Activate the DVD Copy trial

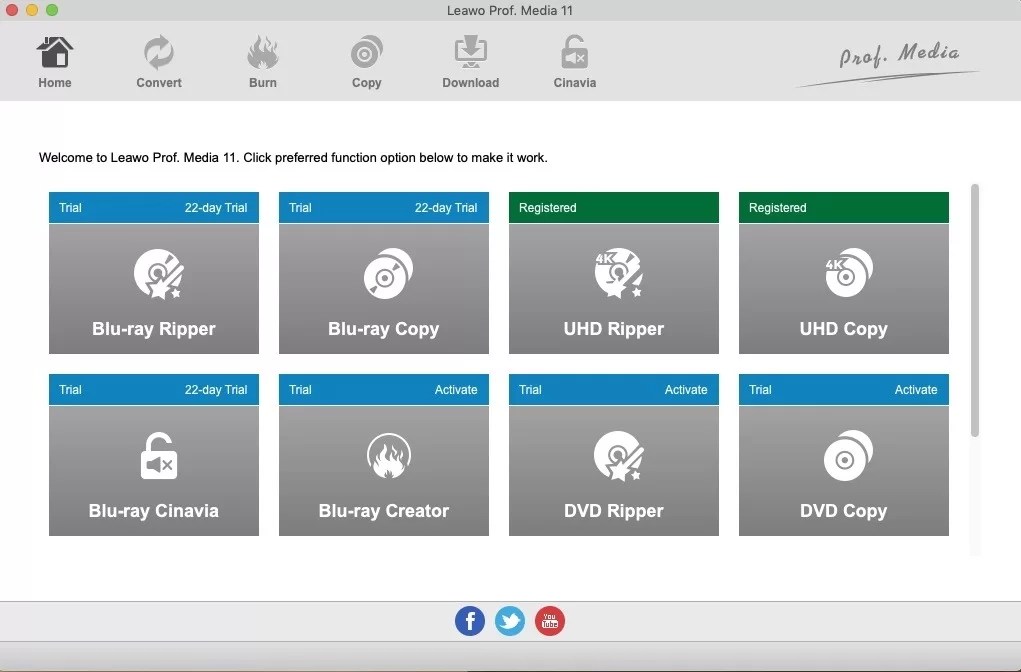coord(916,390)
